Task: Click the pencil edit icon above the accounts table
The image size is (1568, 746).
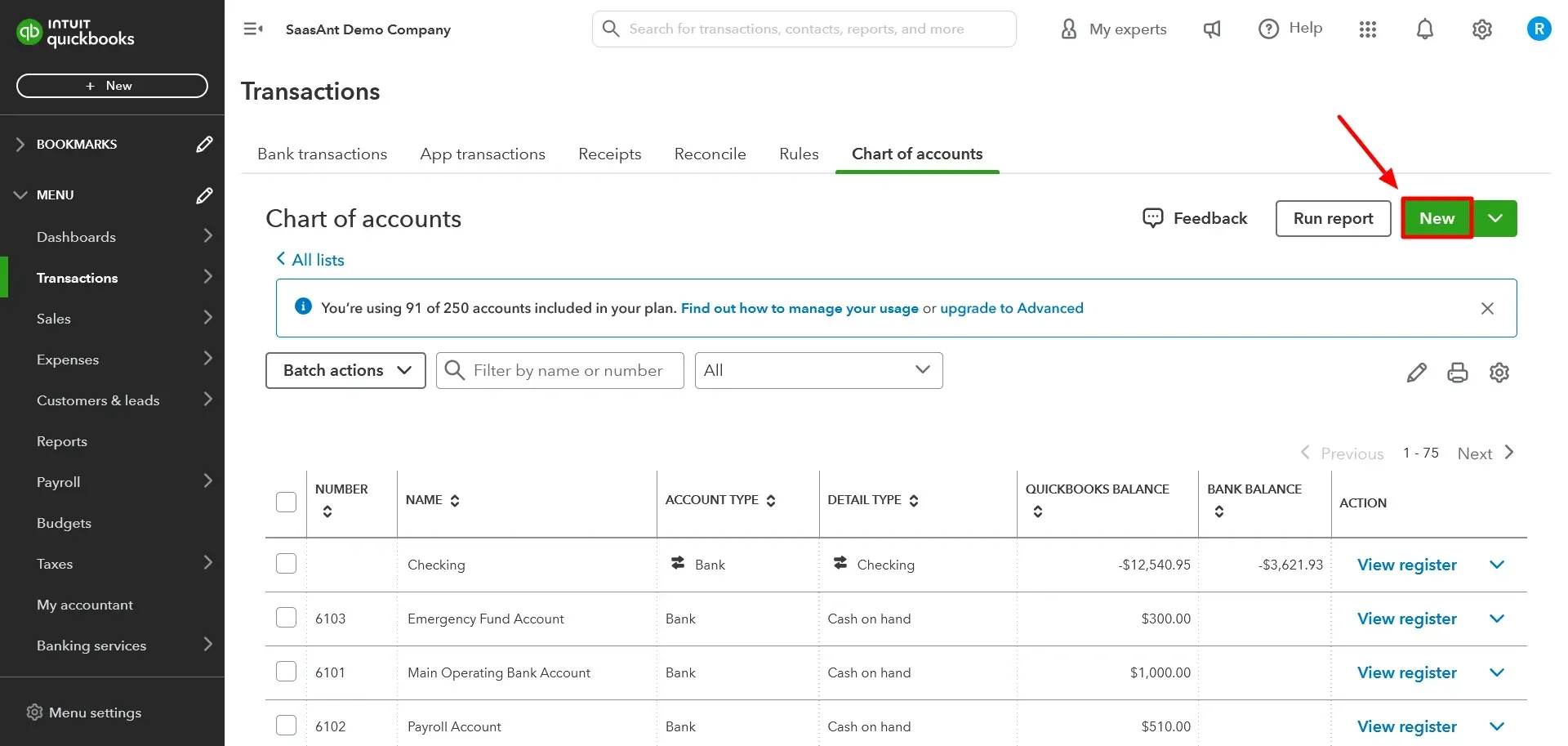Action: coord(1417,373)
